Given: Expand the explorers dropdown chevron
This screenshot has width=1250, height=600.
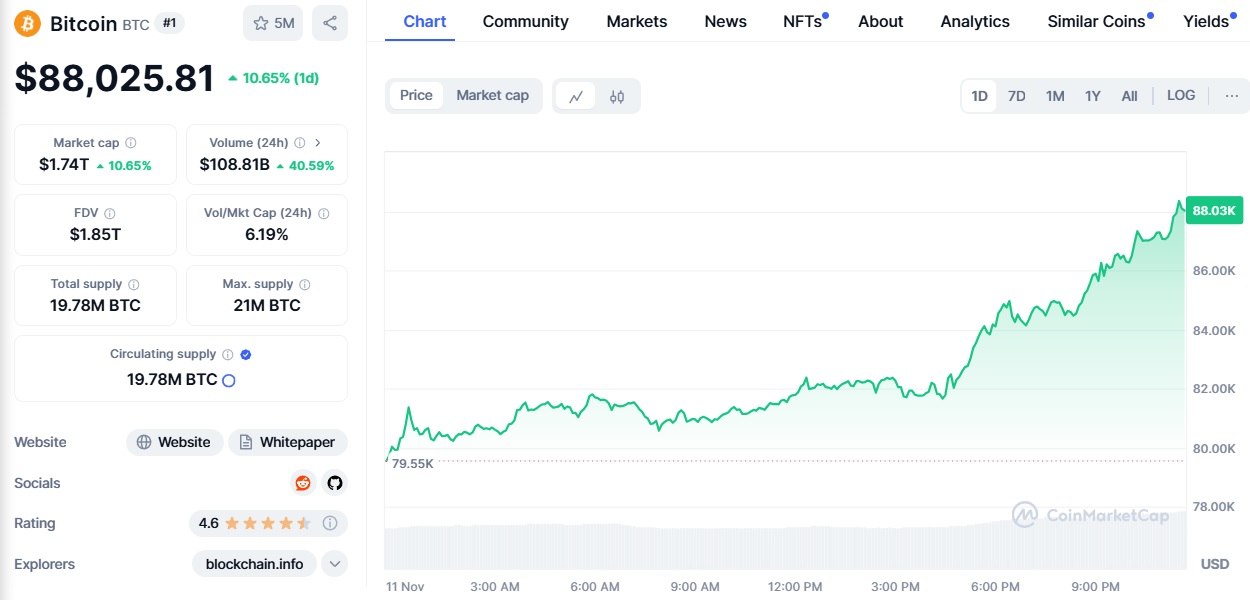Looking at the screenshot, I should 335,564.
